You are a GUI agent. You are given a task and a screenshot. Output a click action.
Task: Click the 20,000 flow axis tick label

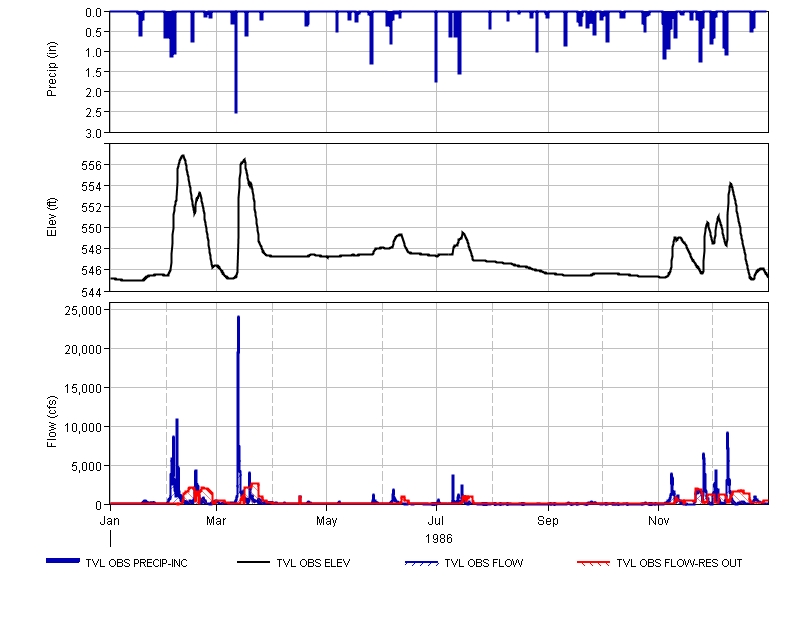83,349
